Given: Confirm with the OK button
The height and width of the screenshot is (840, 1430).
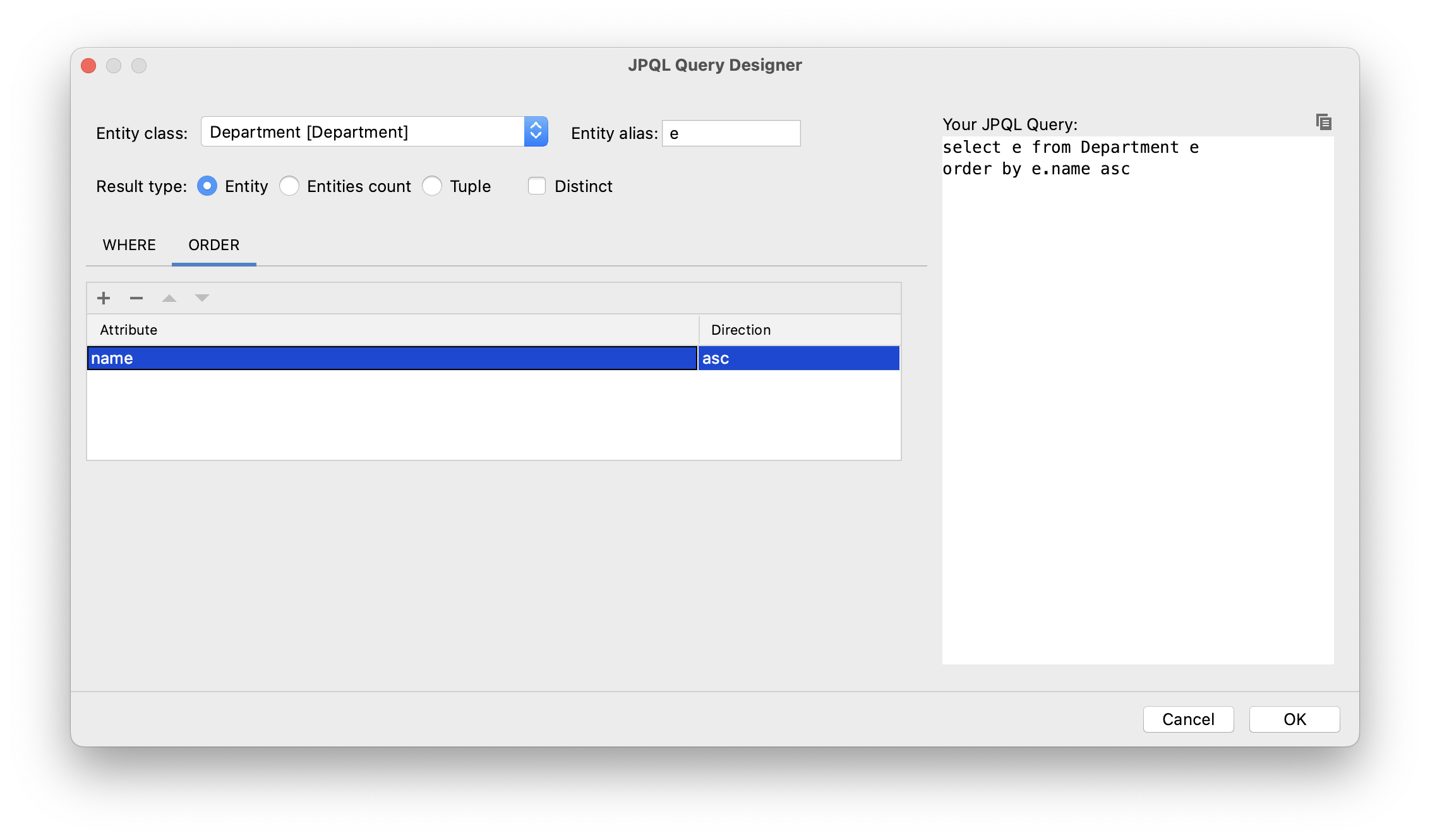Looking at the screenshot, I should [1294, 719].
